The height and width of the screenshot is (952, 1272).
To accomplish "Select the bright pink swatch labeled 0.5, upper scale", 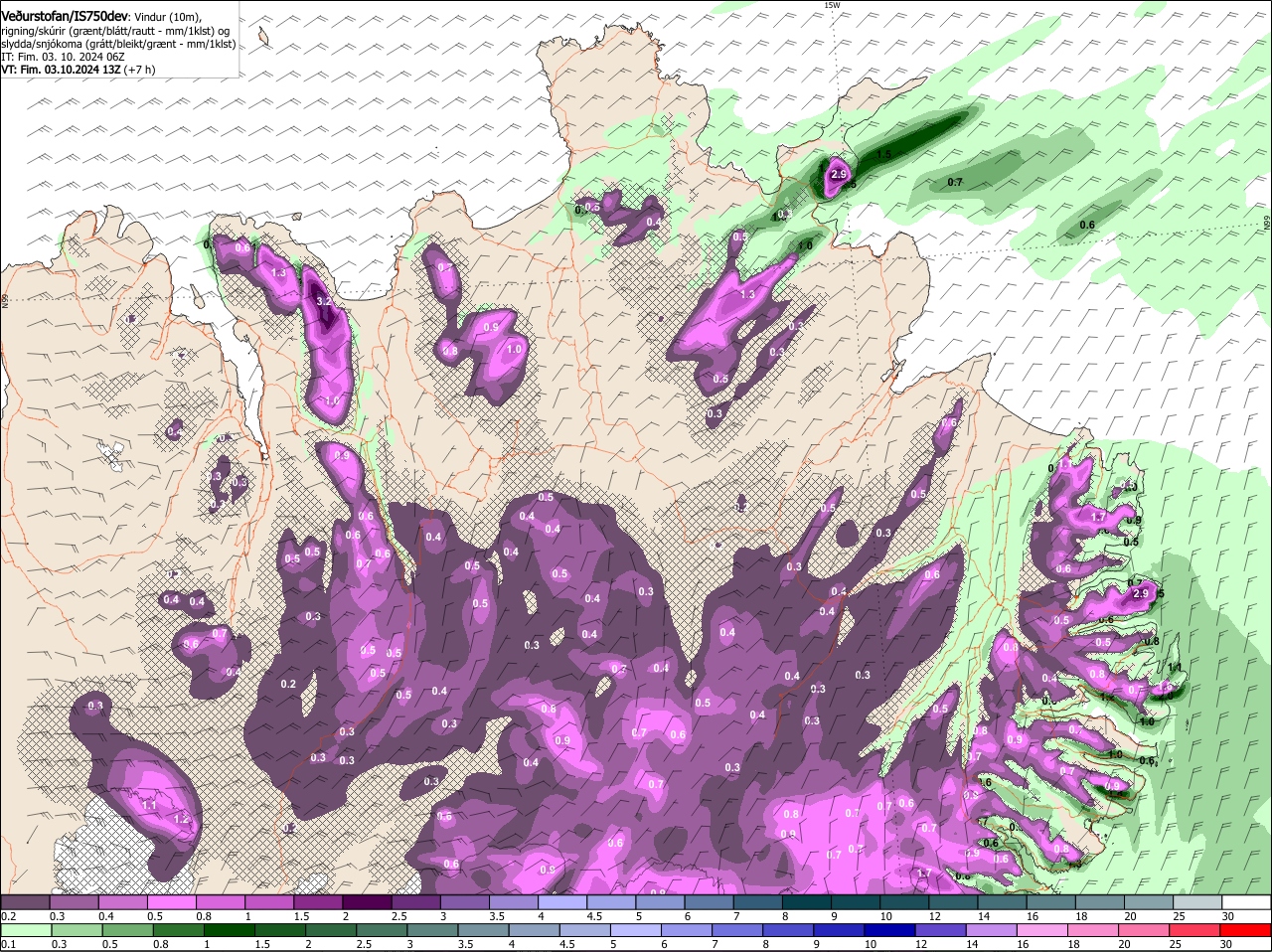I will (173, 901).
